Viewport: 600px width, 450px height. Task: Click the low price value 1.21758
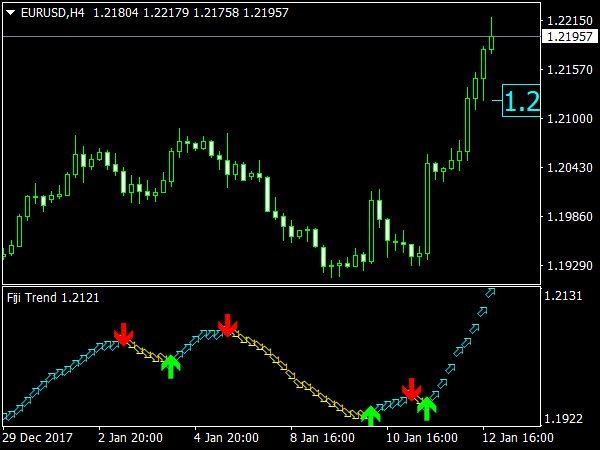tap(216, 13)
